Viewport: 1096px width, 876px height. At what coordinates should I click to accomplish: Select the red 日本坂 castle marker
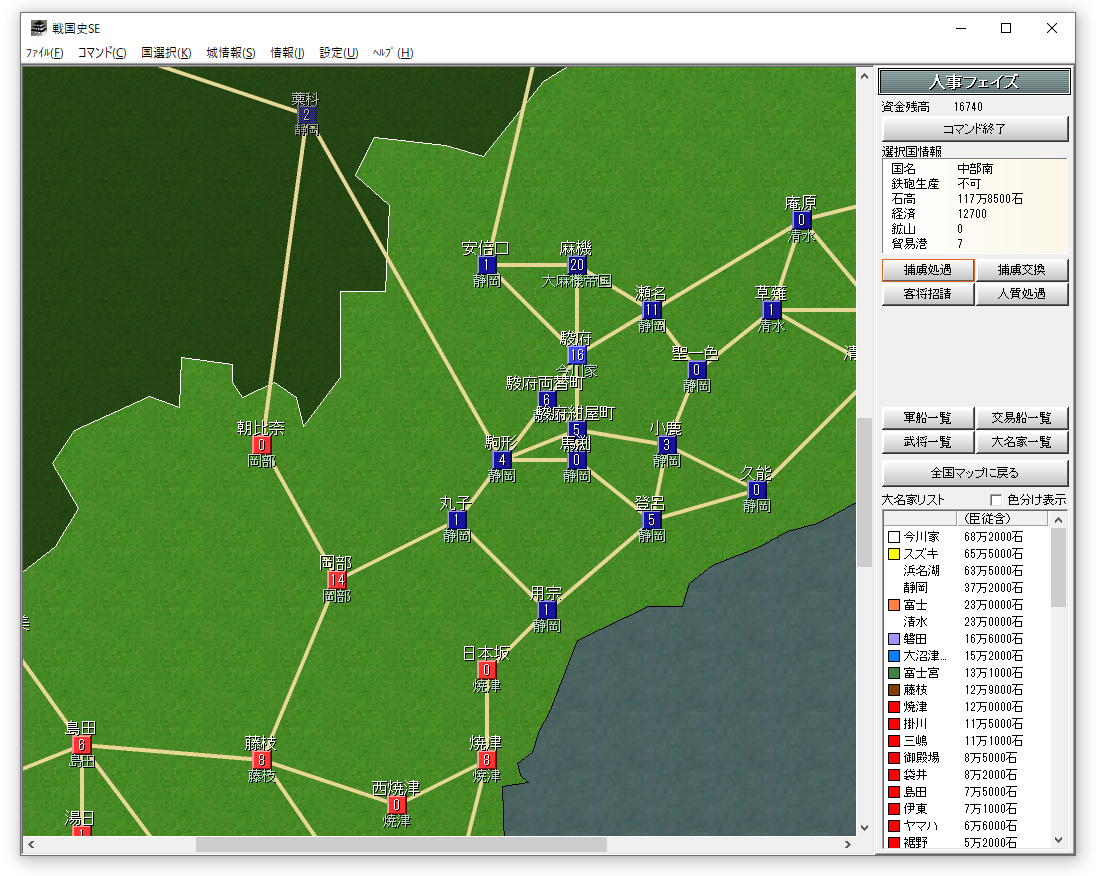[x=487, y=670]
